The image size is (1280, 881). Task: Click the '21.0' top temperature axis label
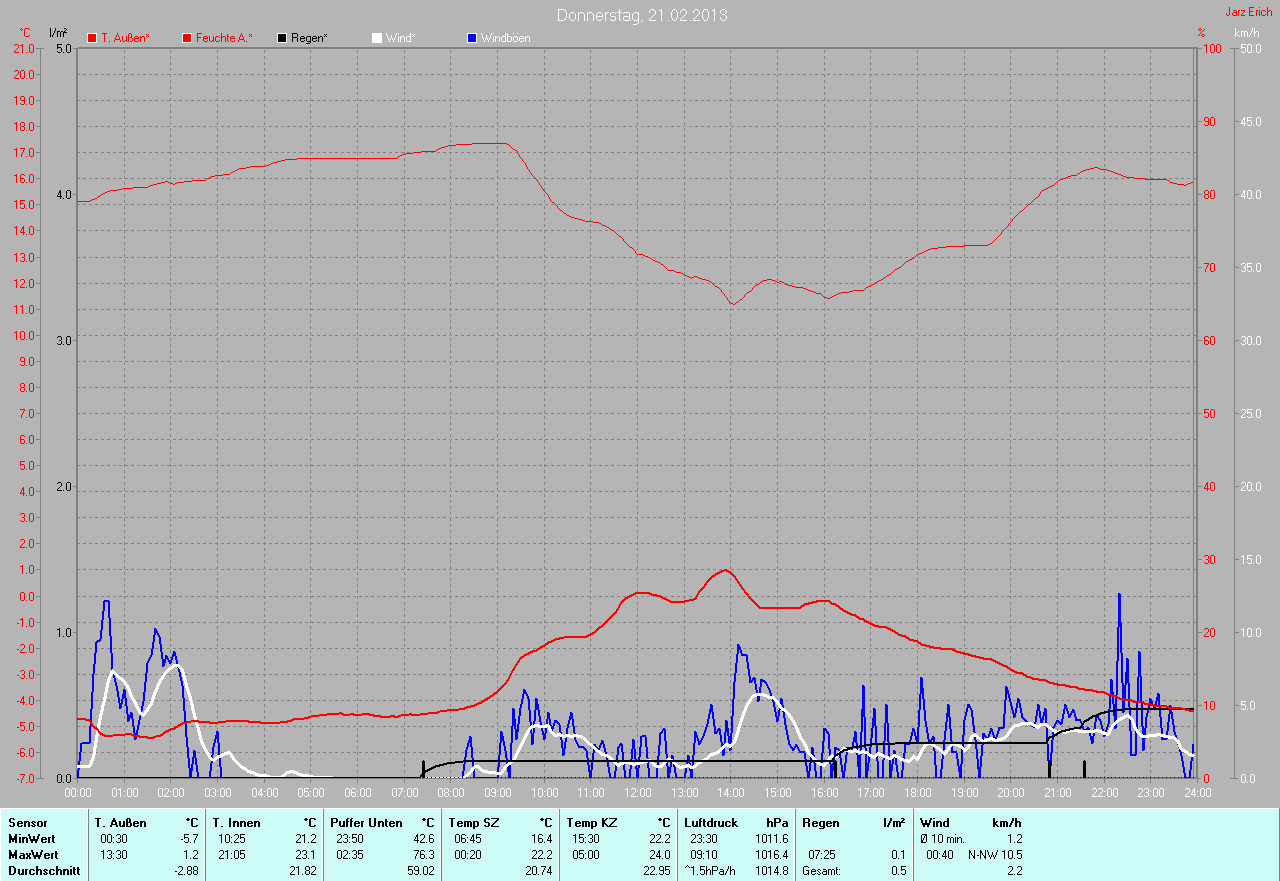[x=24, y=48]
